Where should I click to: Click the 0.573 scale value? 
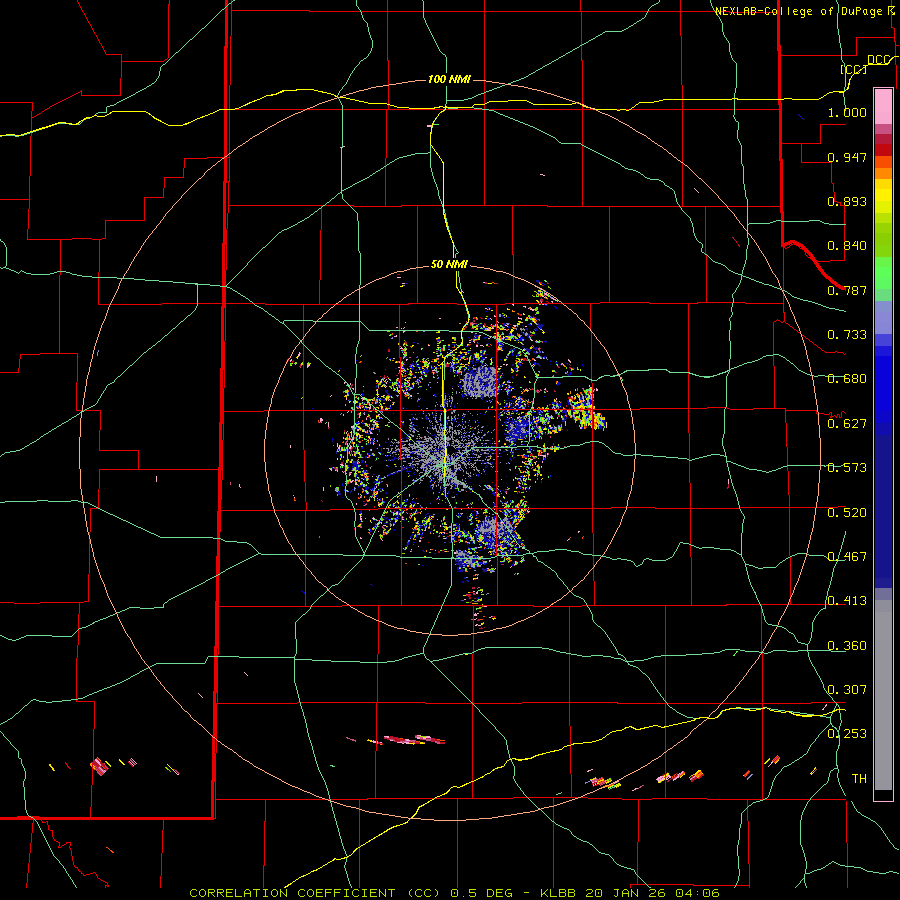(x=847, y=468)
